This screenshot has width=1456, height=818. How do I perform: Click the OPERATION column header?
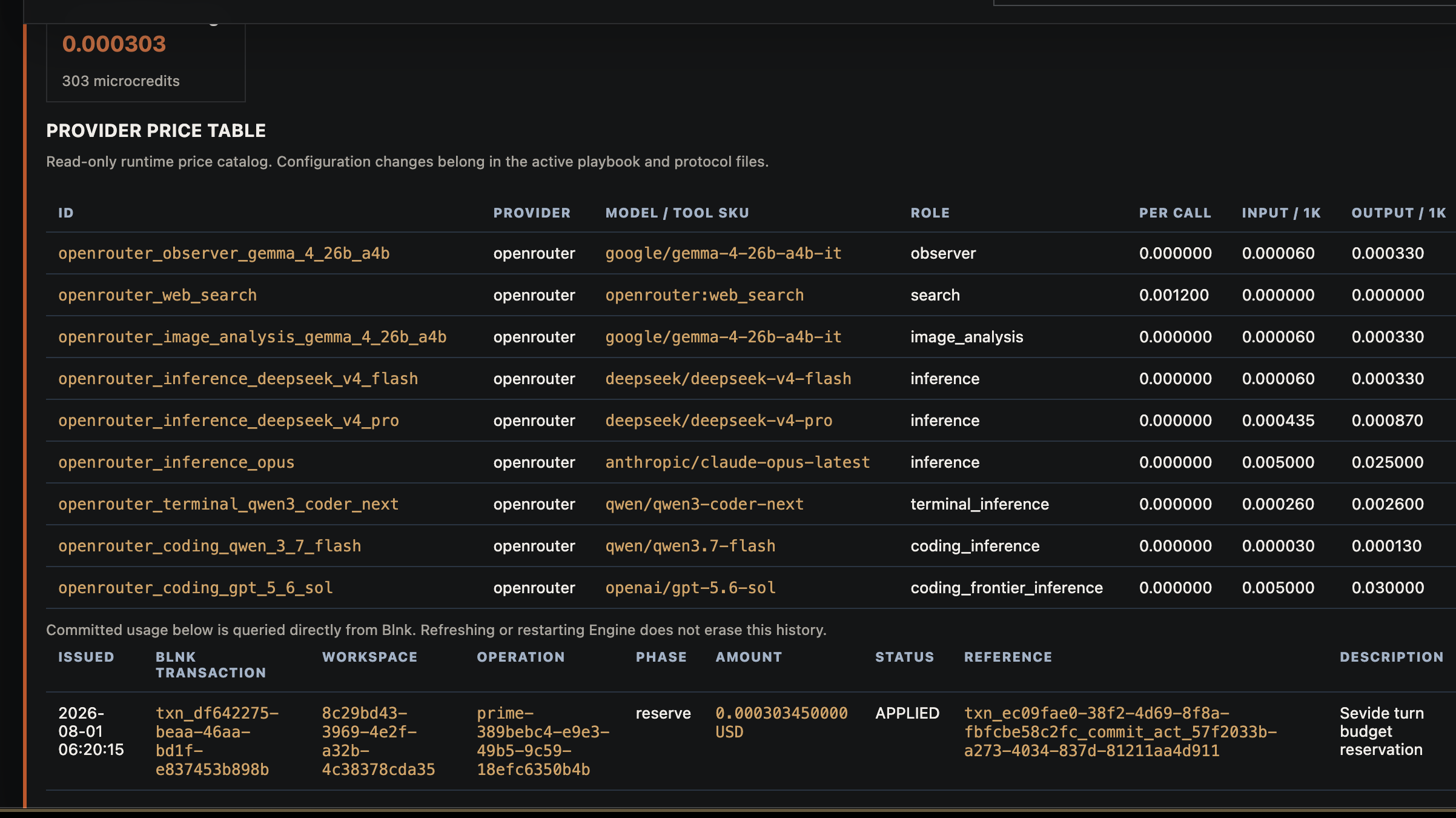click(x=520, y=657)
